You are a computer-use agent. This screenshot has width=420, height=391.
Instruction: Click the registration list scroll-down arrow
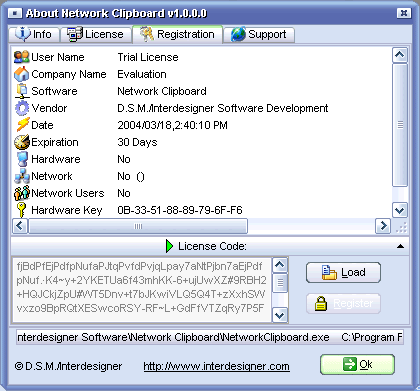click(x=400, y=210)
